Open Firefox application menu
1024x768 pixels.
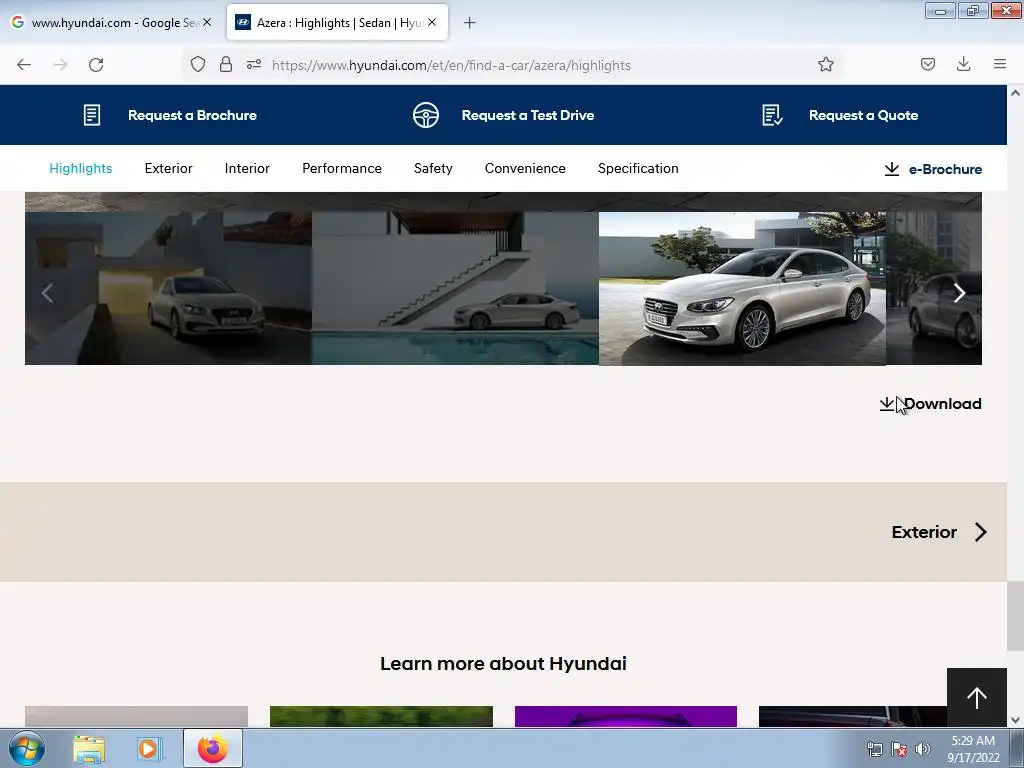point(1000,64)
